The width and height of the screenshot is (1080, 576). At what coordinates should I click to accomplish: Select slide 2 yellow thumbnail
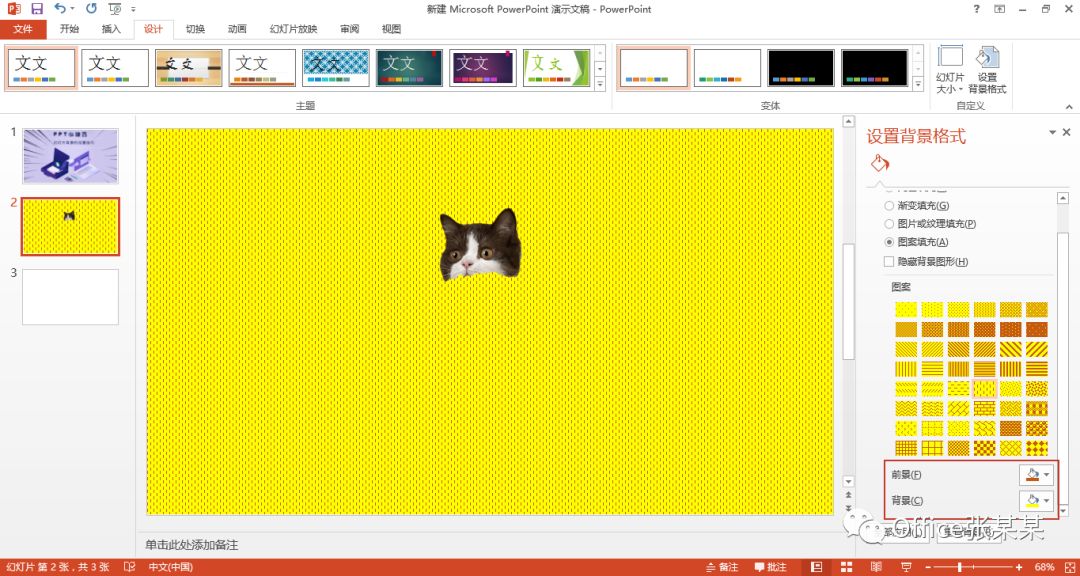(x=70, y=226)
